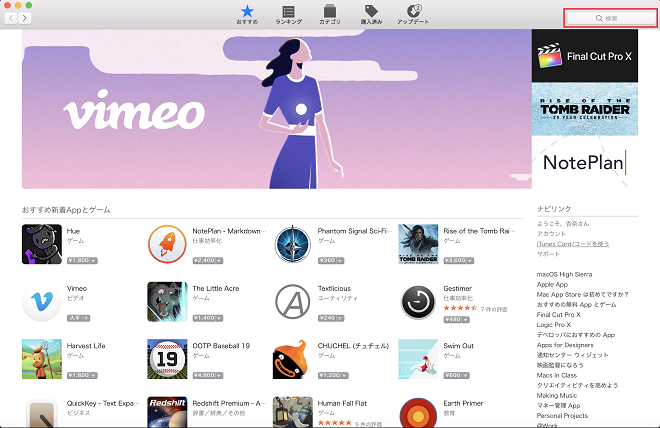Expand the arrow beside Gestimer ¥480 price

pyautogui.click(x=466, y=320)
